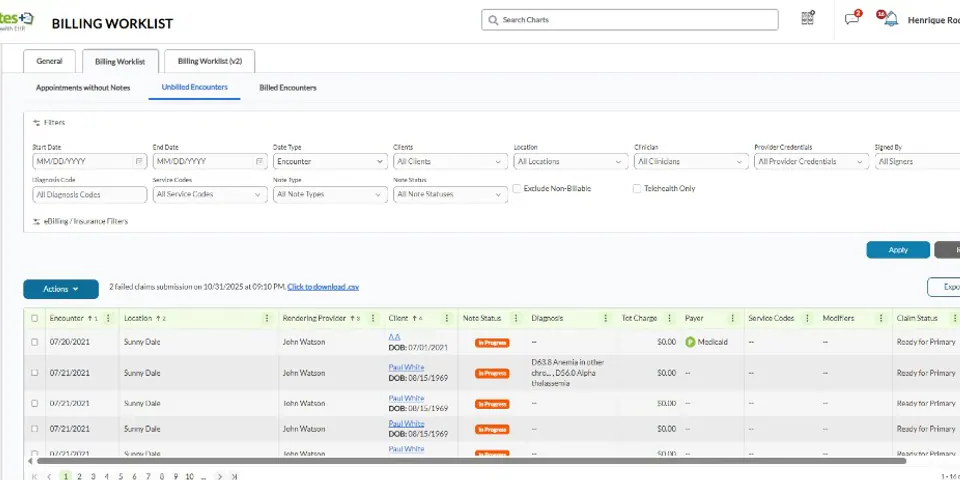Image resolution: width=960 pixels, height=480 pixels.
Task: Open the Unbilled Encounters sub-tab
Action: click(195, 88)
